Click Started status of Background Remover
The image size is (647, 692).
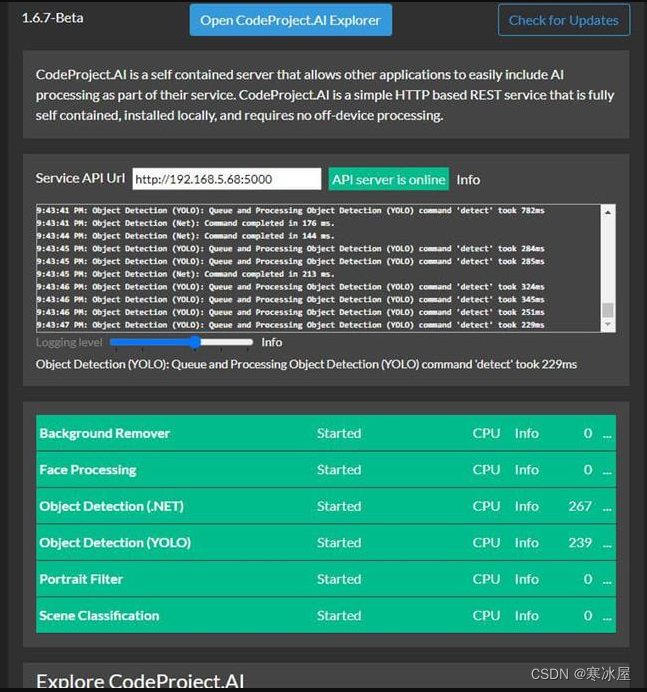339,433
